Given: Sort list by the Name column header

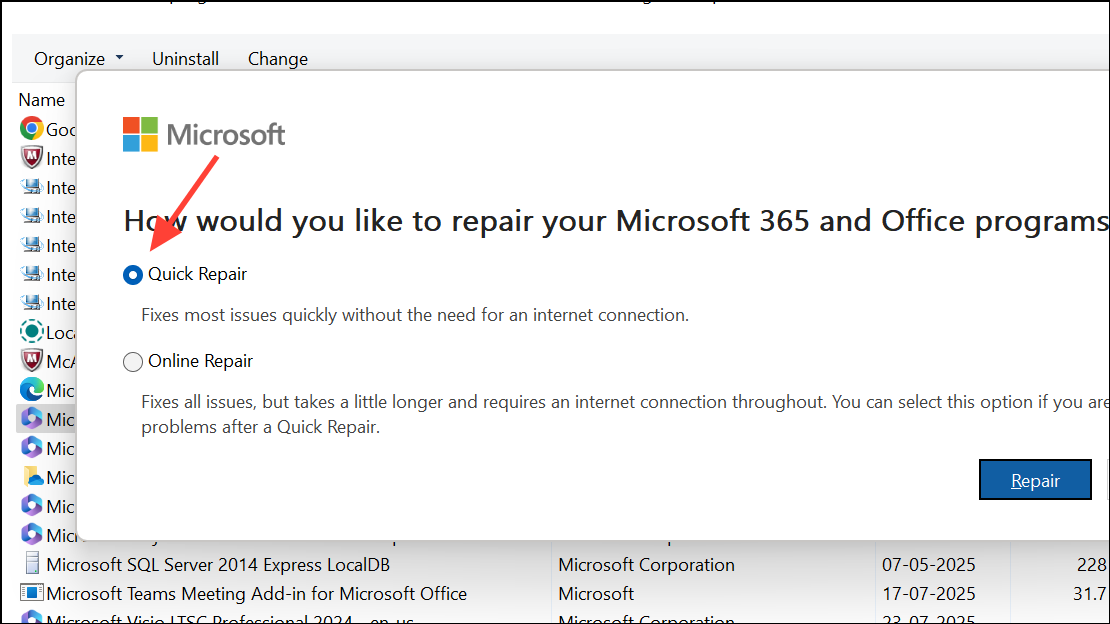Looking at the screenshot, I should tap(42, 100).
